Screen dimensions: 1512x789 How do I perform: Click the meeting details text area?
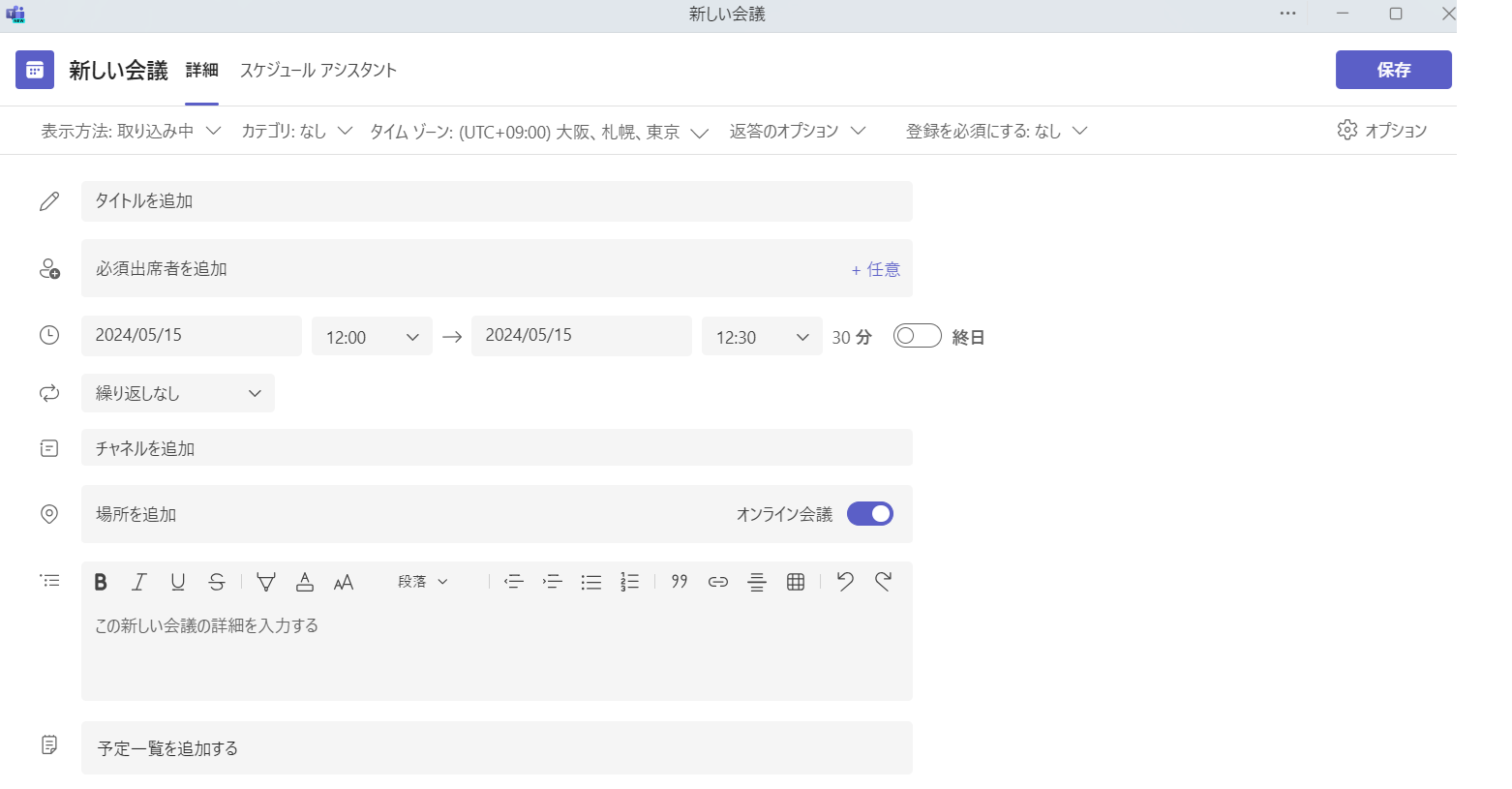pos(497,651)
